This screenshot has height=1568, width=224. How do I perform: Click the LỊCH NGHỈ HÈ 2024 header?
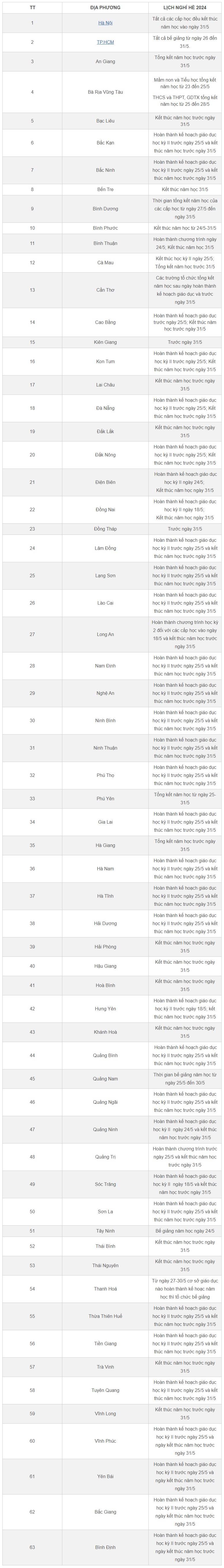pos(185,7)
